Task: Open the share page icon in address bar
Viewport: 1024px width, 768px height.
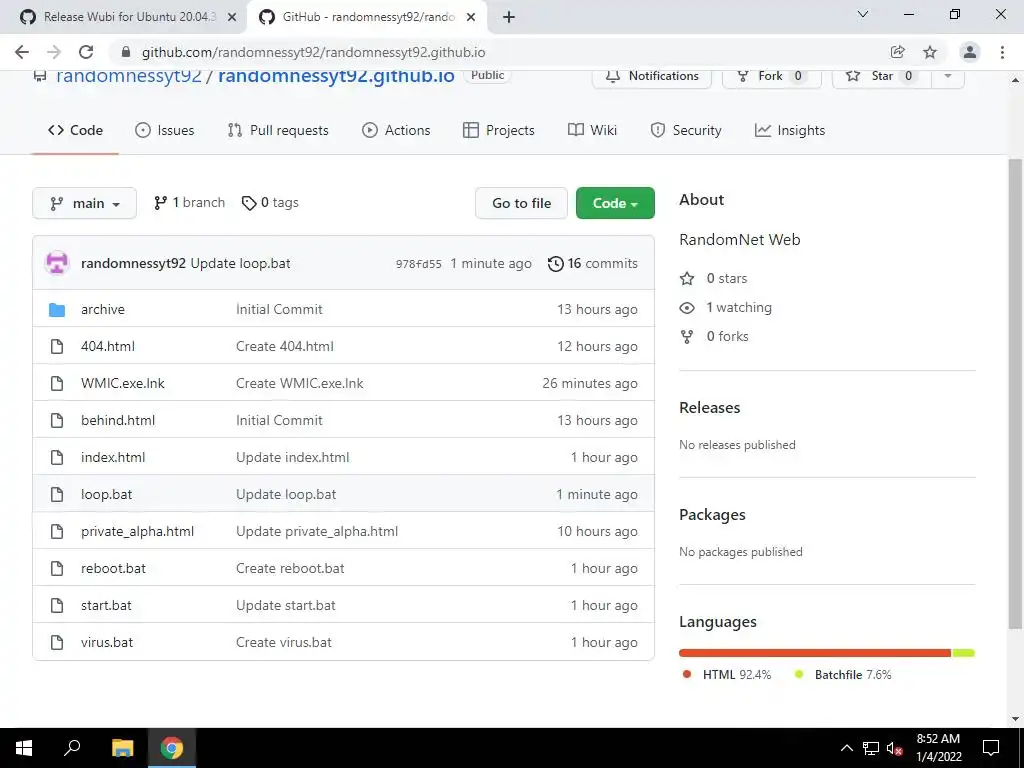Action: [x=898, y=52]
